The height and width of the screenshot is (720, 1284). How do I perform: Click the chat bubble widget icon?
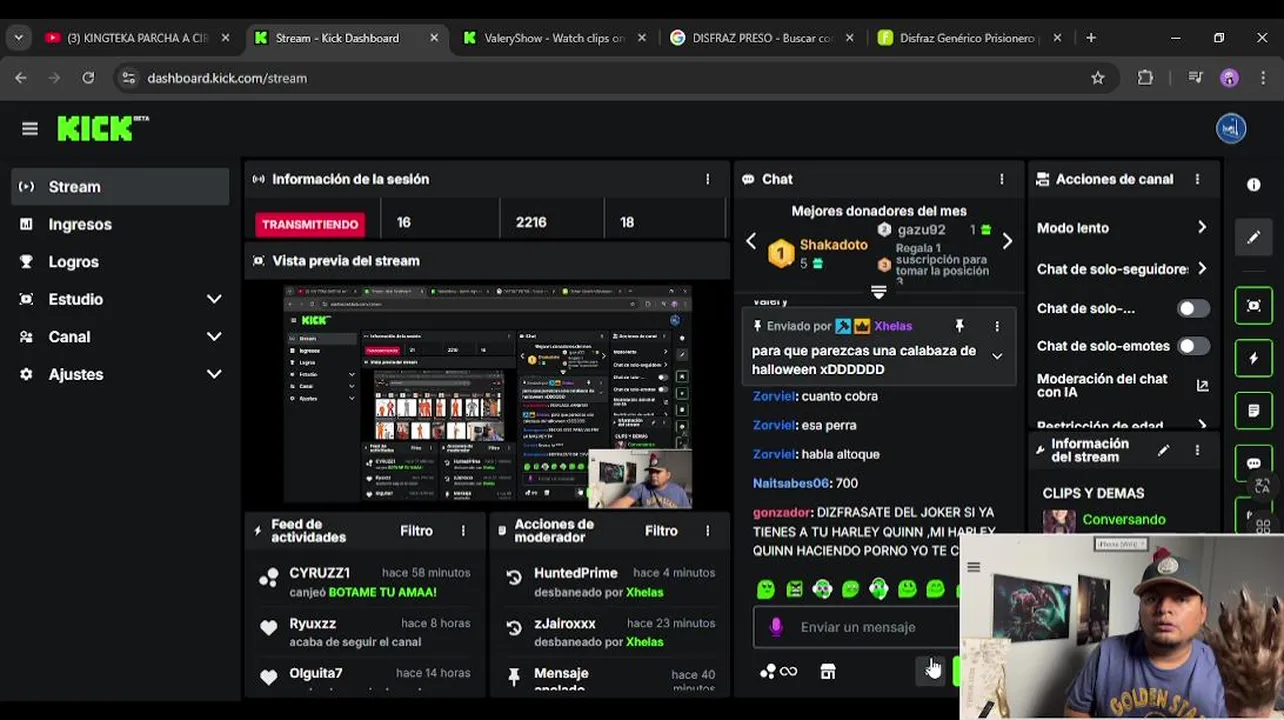click(x=1254, y=464)
